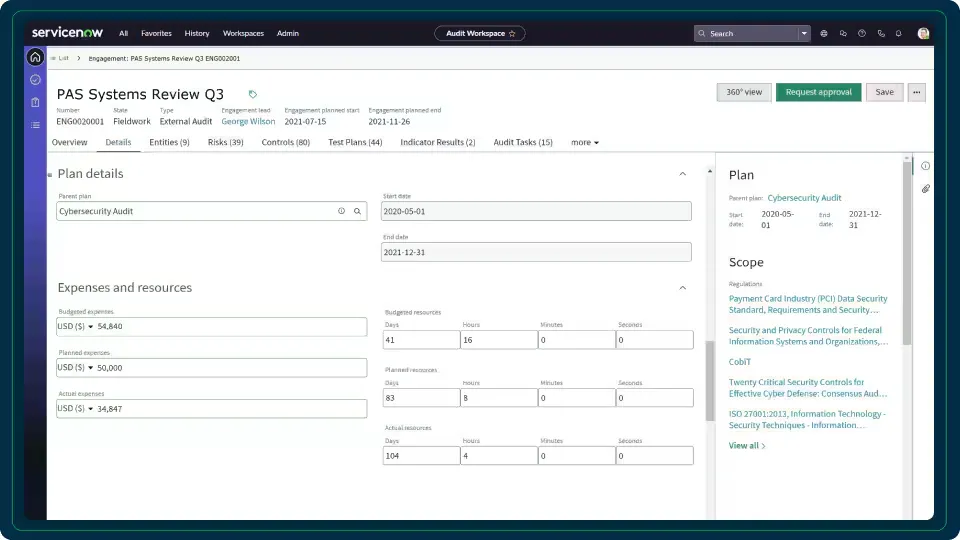Click the 360° view button

(x=744, y=92)
